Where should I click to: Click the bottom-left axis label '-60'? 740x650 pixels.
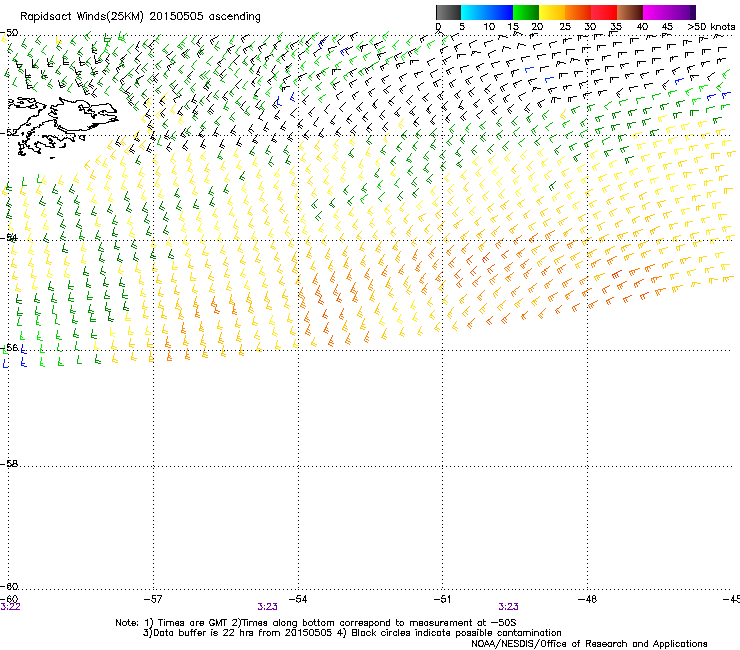click(x=9, y=597)
